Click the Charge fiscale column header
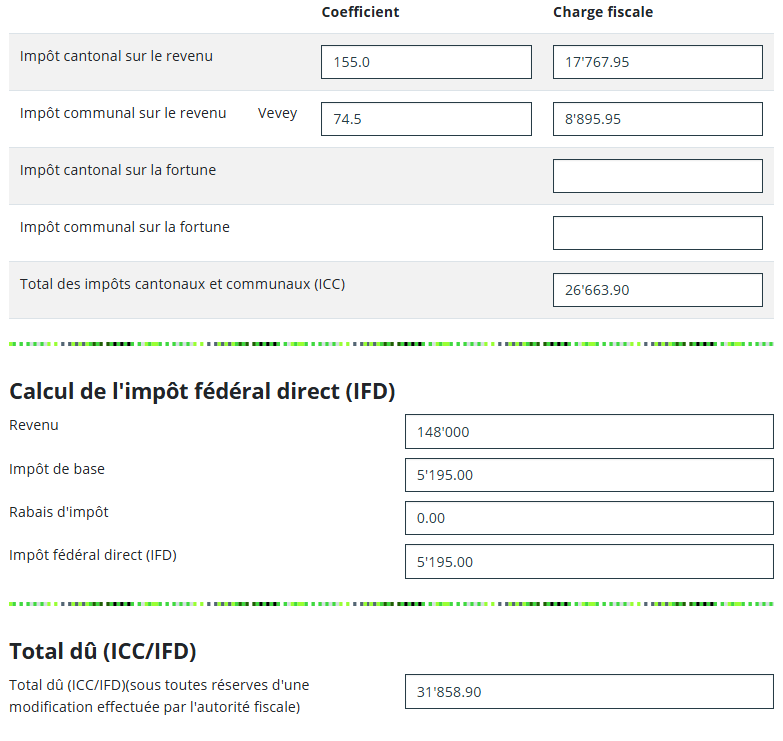 [603, 12]
